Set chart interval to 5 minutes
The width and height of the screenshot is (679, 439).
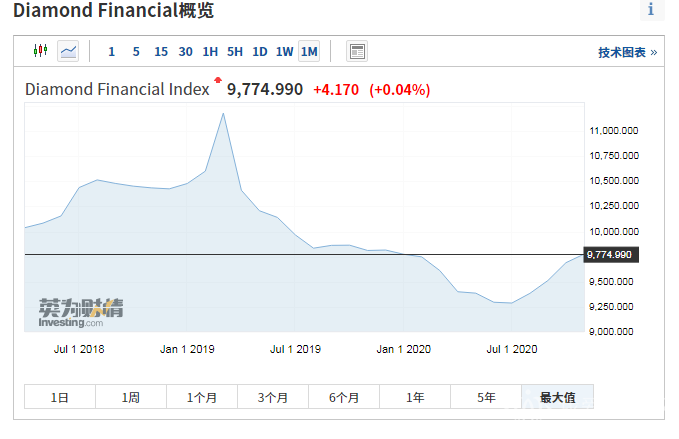tap(136, 52)
